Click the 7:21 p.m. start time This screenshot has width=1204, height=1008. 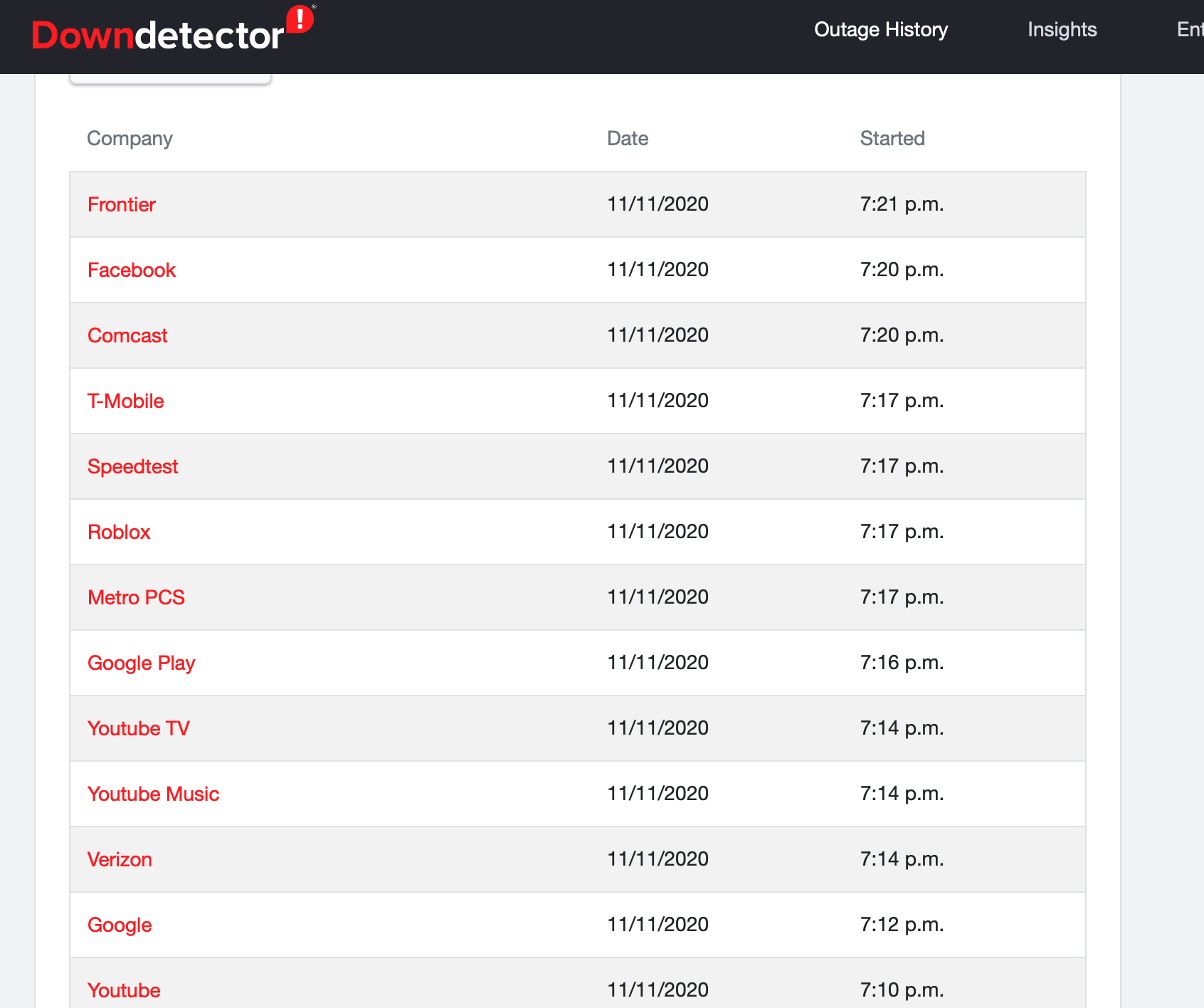[x=902, y=204]
